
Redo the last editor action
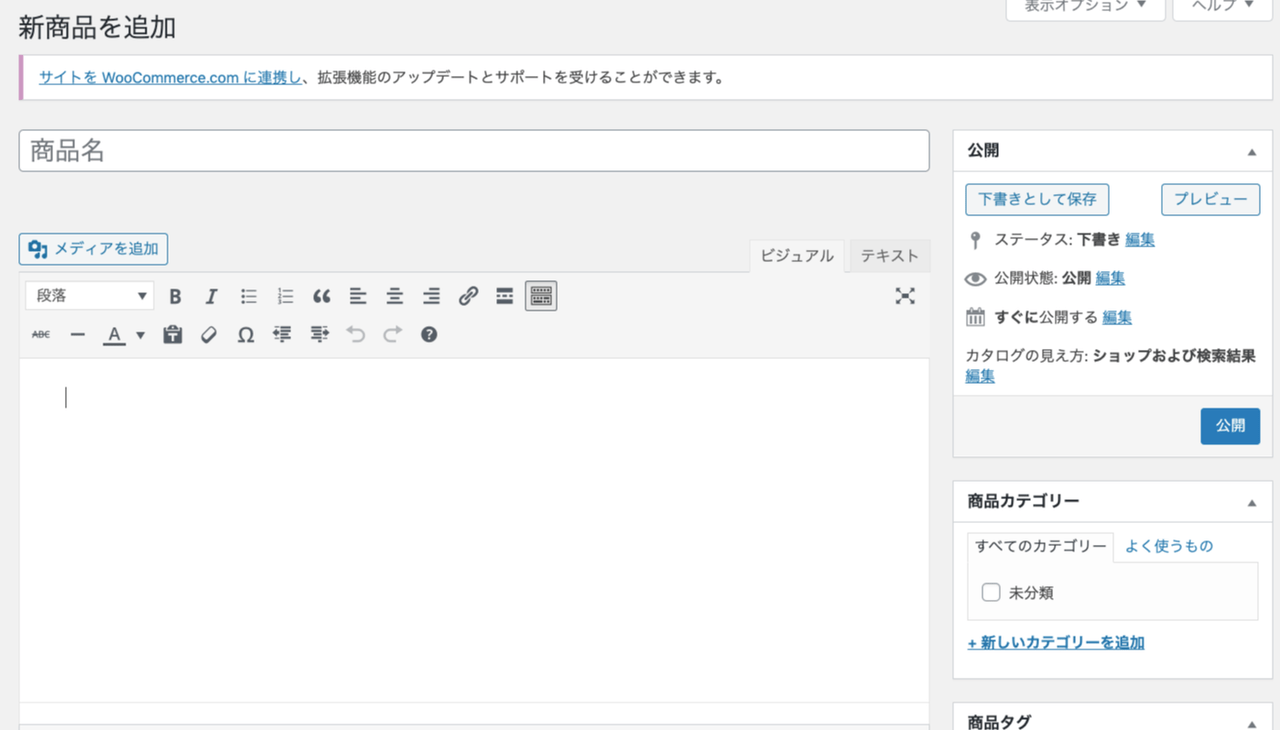pos(392,335)
